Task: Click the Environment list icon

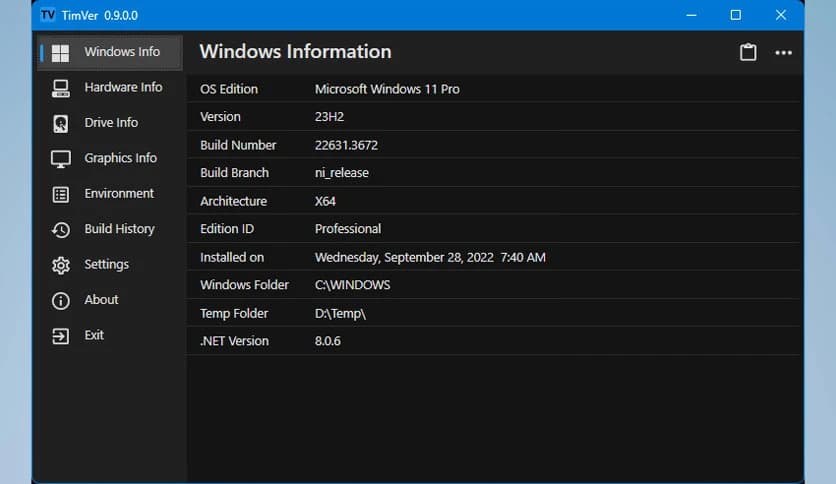Action: 60,195
